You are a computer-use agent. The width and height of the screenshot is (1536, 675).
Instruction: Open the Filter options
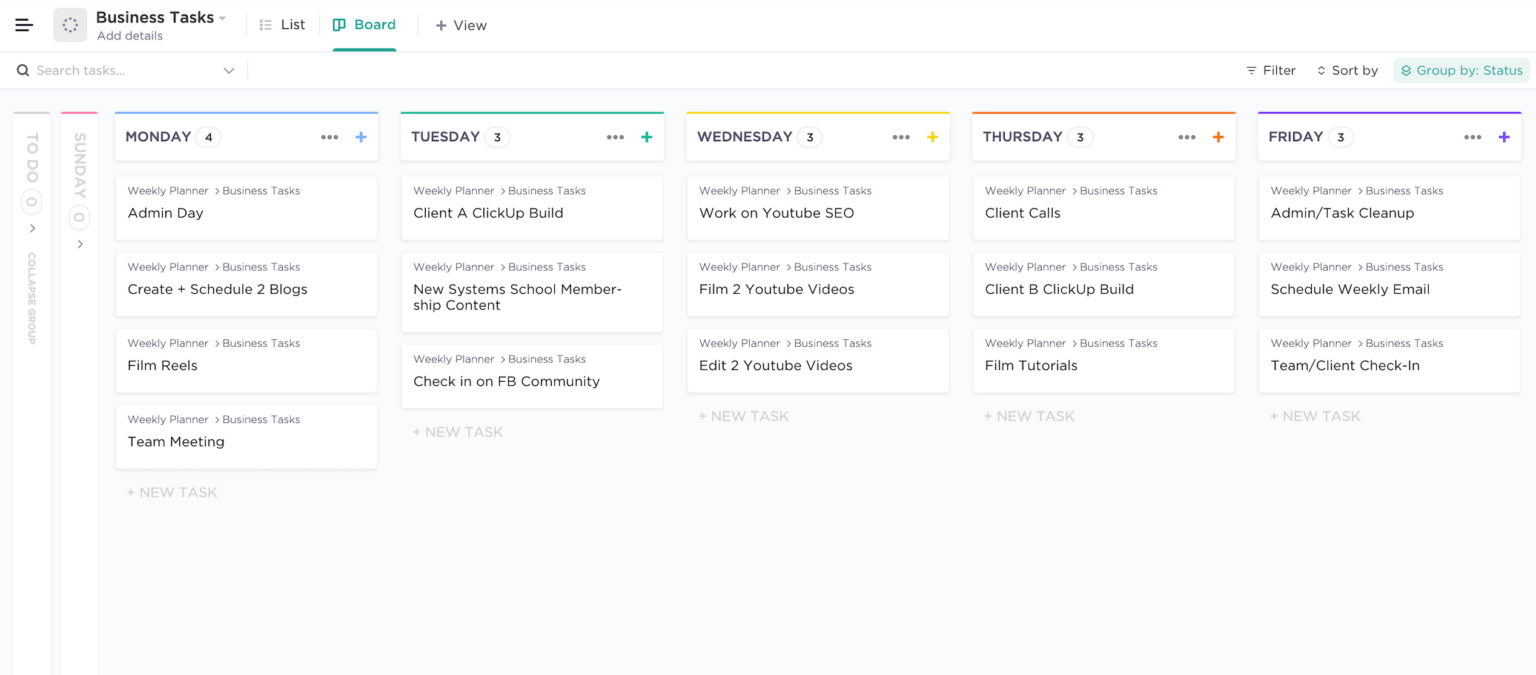(1271, 71)
